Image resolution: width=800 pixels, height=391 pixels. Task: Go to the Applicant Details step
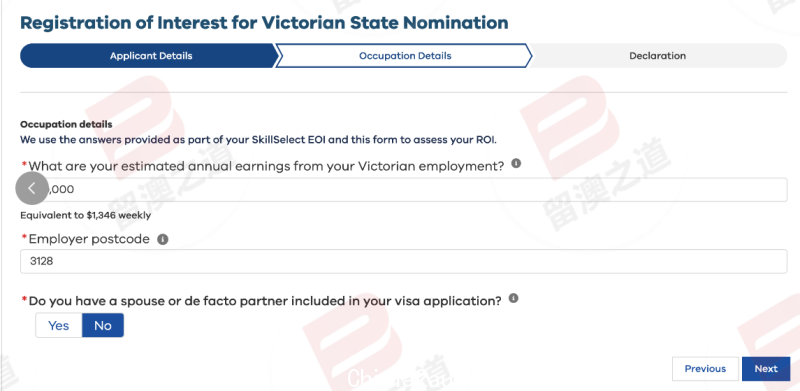[x=151, y=56]
